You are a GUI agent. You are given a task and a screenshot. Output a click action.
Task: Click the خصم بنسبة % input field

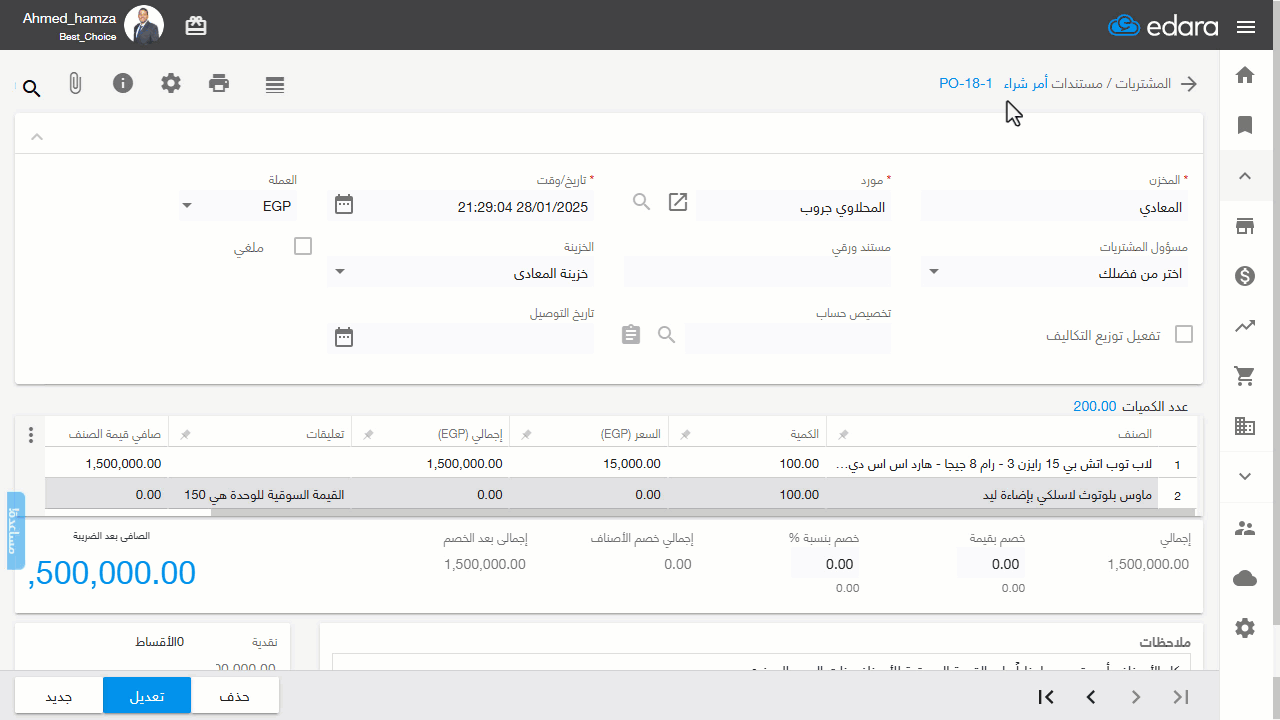point(824,564)
